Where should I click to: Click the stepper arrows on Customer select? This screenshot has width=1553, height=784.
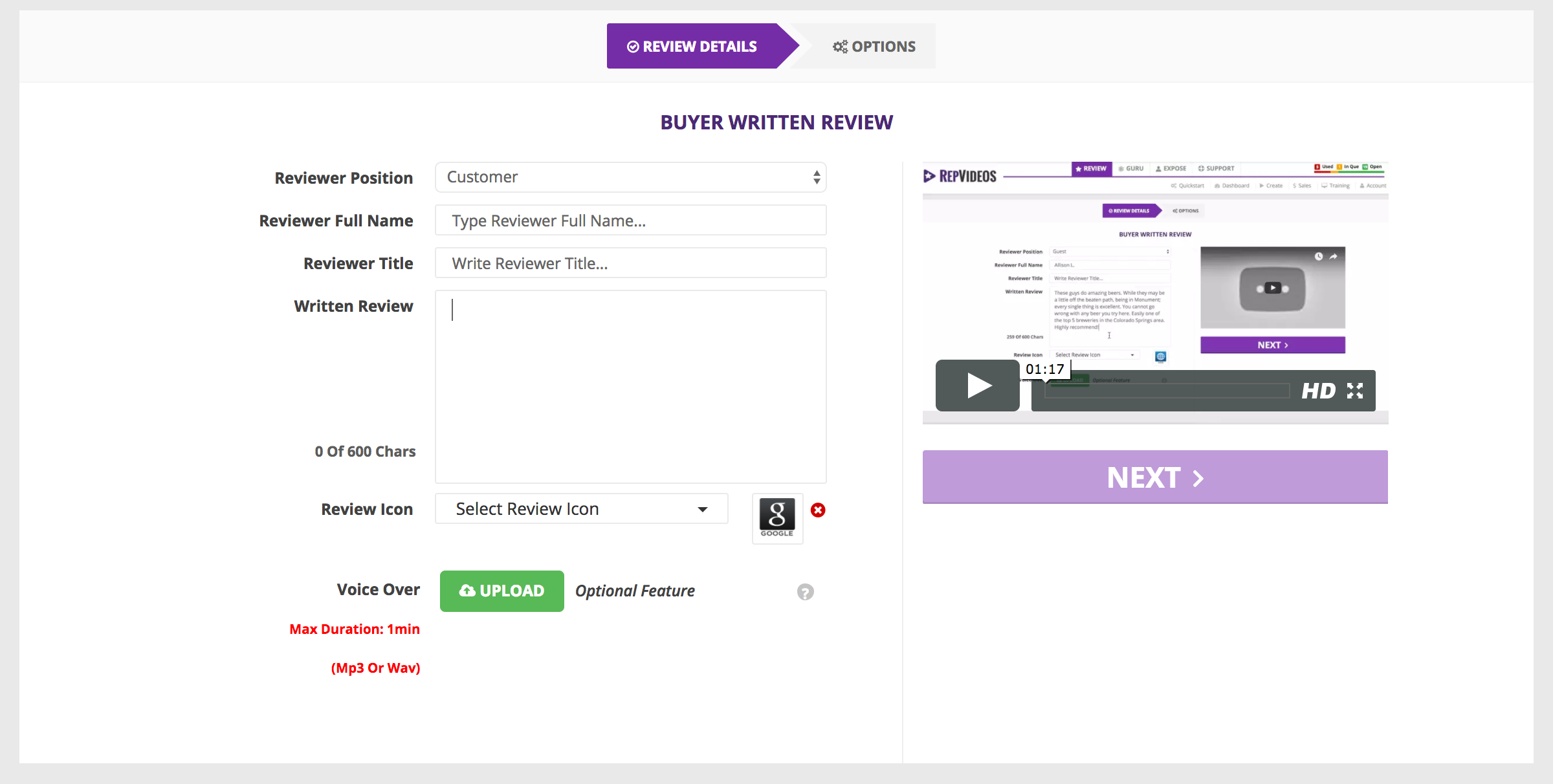coord(817,177)
